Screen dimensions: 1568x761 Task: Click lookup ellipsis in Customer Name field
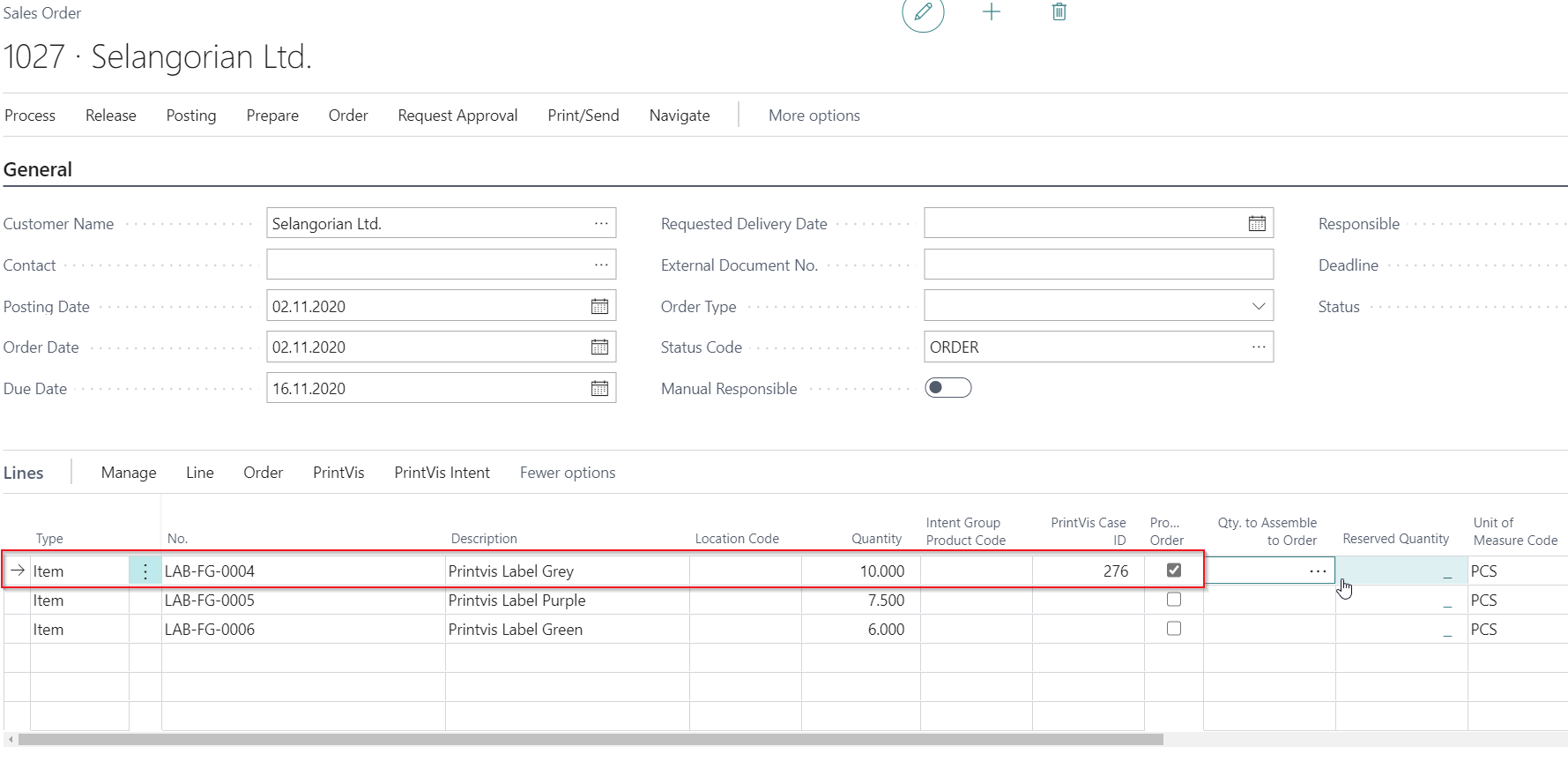point(601,223)
